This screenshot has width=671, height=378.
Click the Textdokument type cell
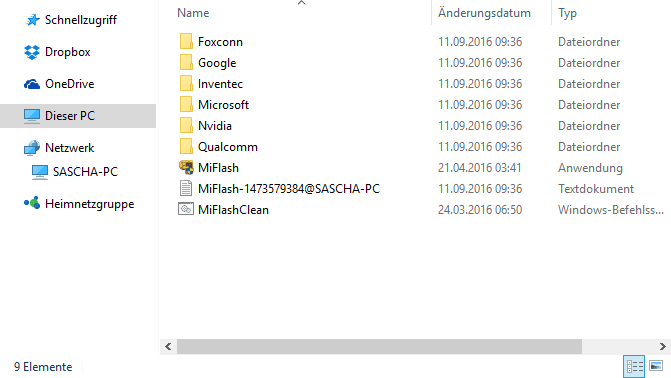pyautogui.click(x=596, y=188)
